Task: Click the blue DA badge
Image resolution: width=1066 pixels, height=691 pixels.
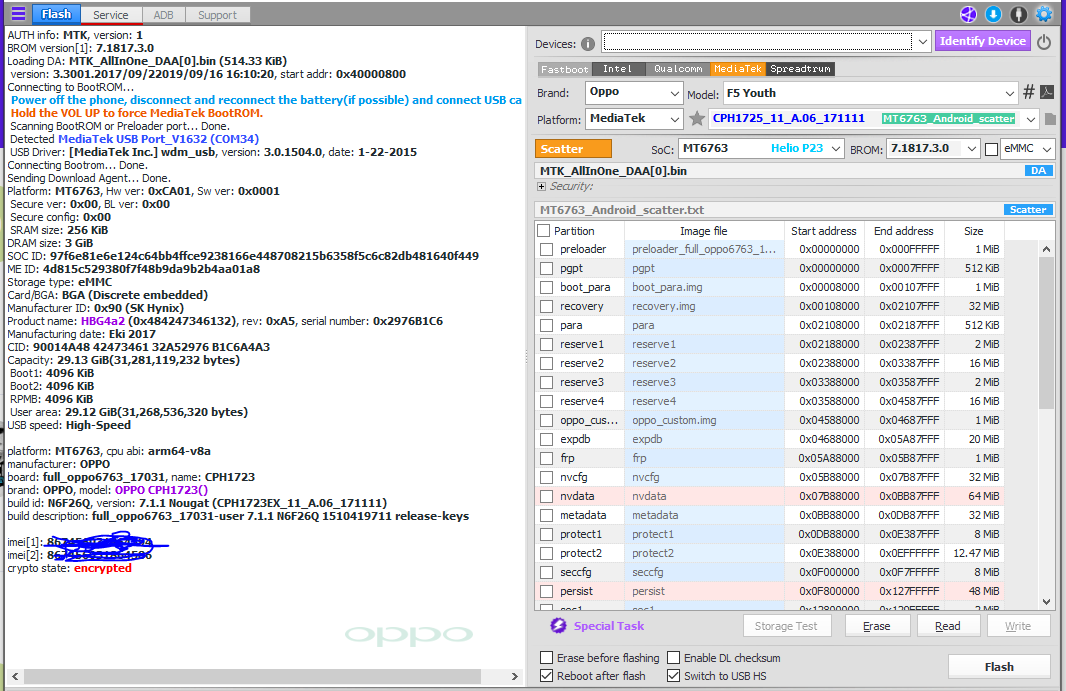Action: (1039, 171)
